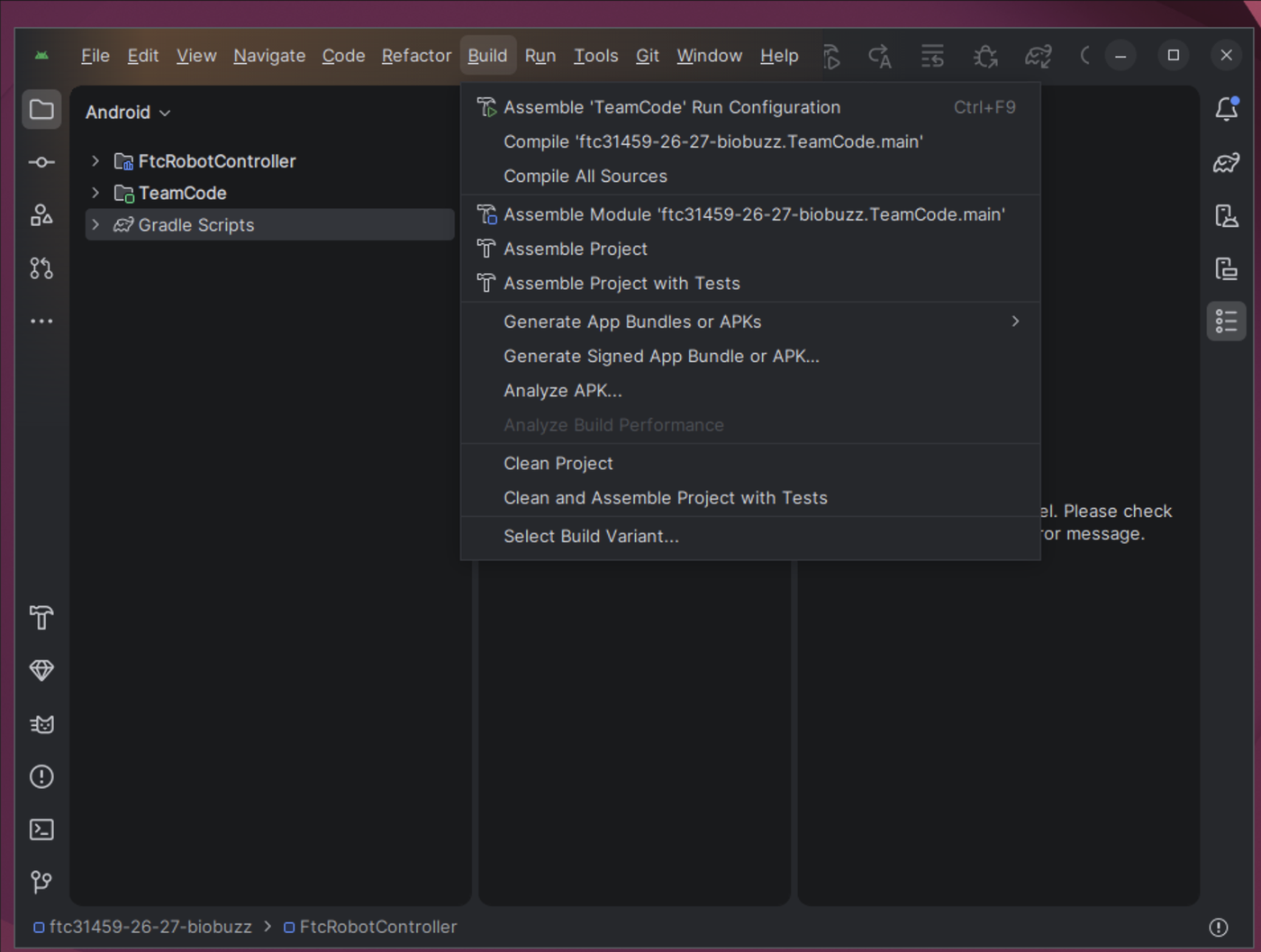Open the Git branch tool window icon
Screen dimensions: 1261x952
click(41, 882)
